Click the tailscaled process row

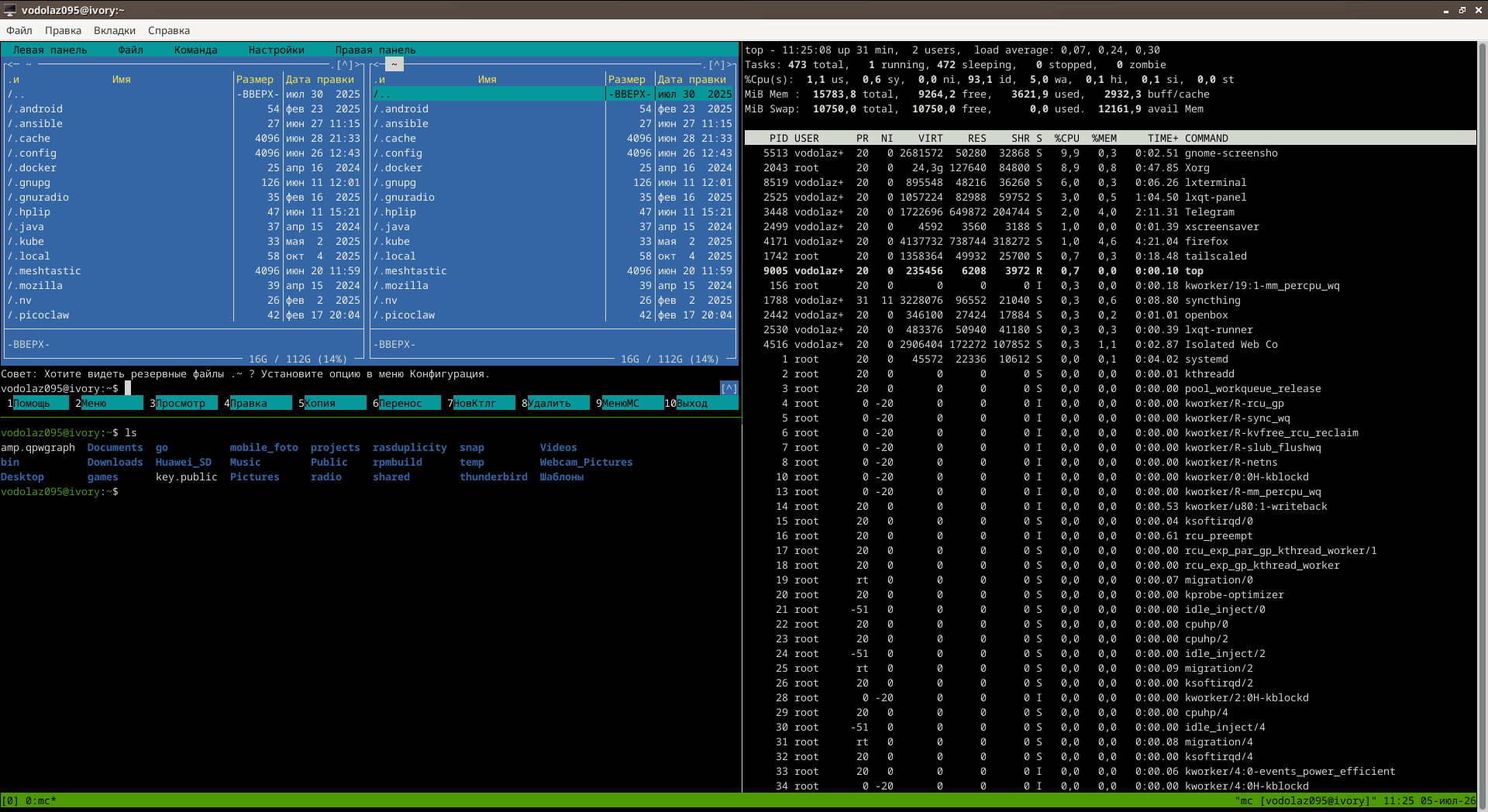(x=1111, y=256)
